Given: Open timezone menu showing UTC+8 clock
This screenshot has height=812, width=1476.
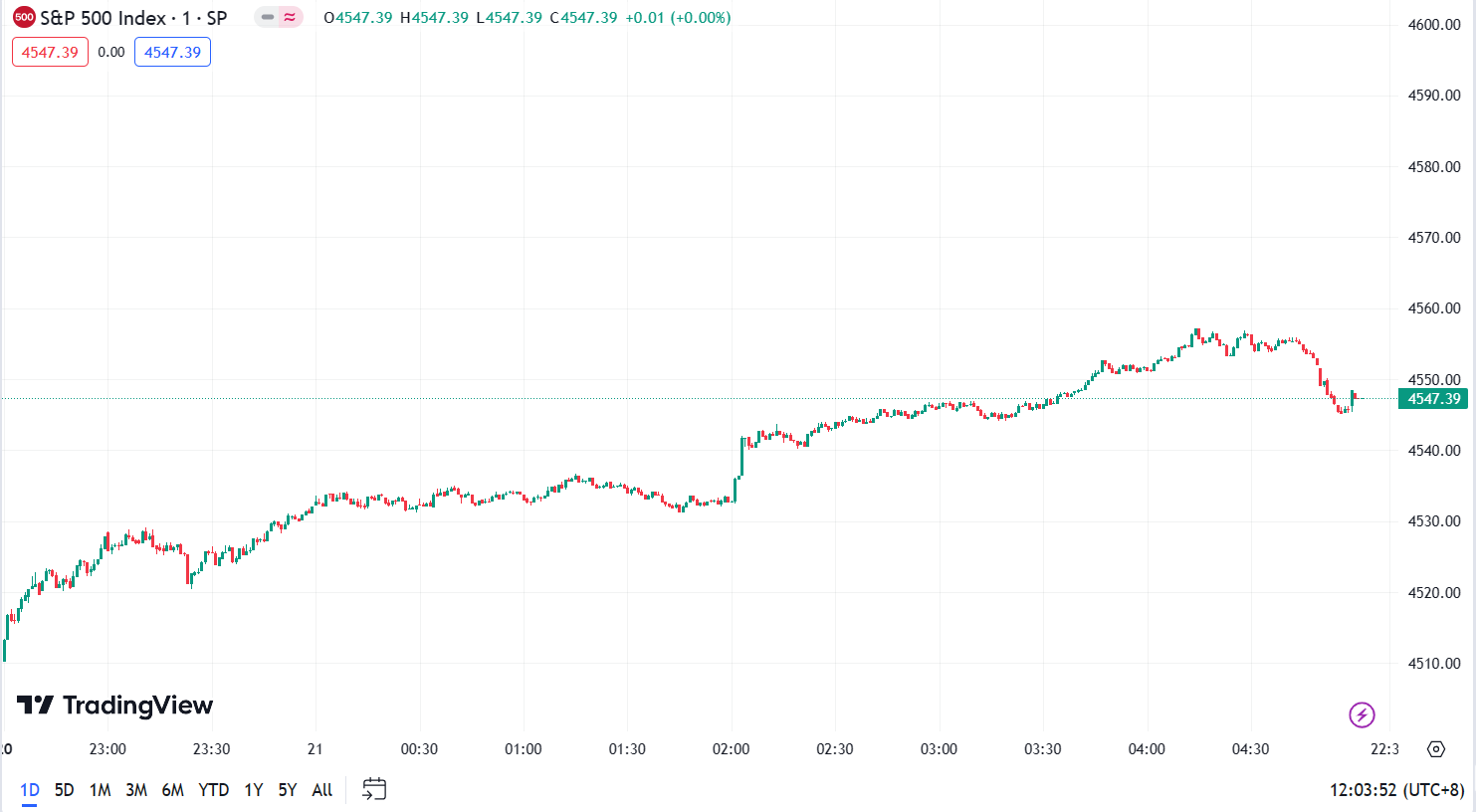Looking at the screenshot, I should (1396, 790).
